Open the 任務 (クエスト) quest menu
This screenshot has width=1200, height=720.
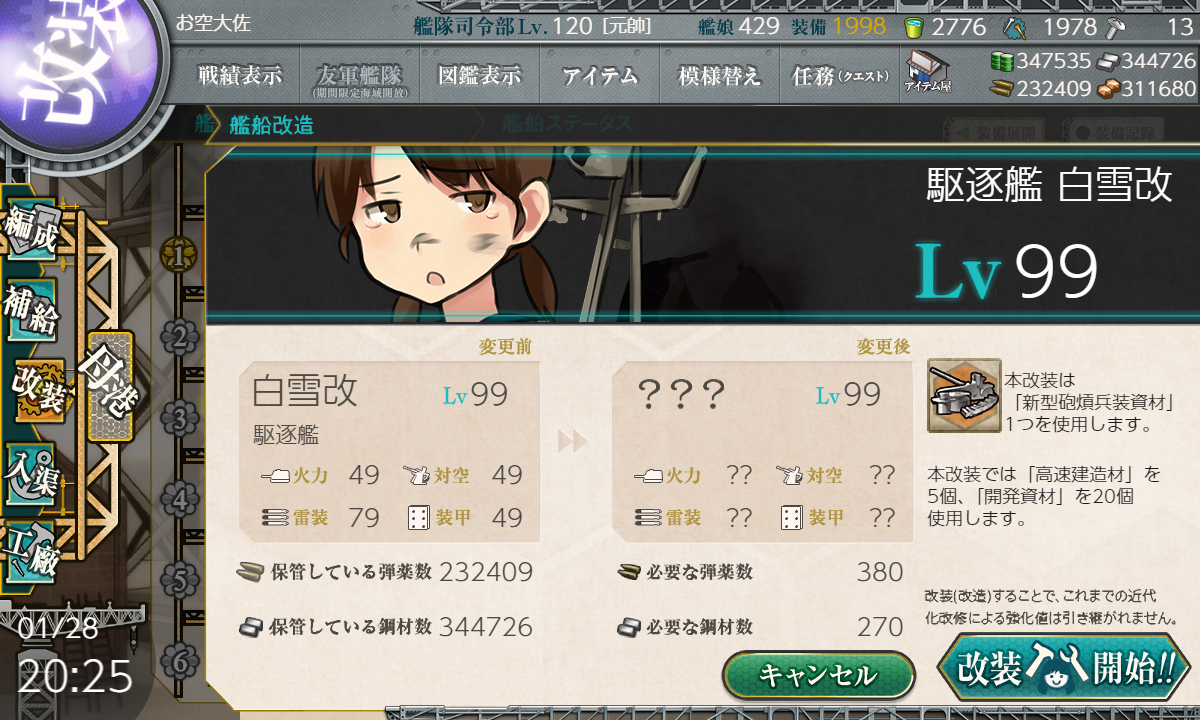point(840,75)
